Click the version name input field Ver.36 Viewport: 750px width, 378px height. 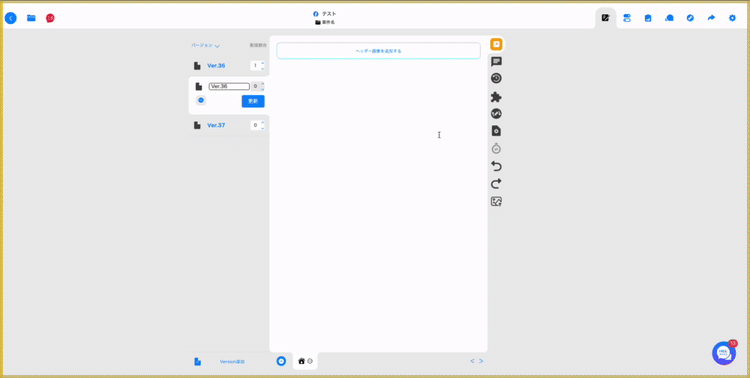[229, 87]
